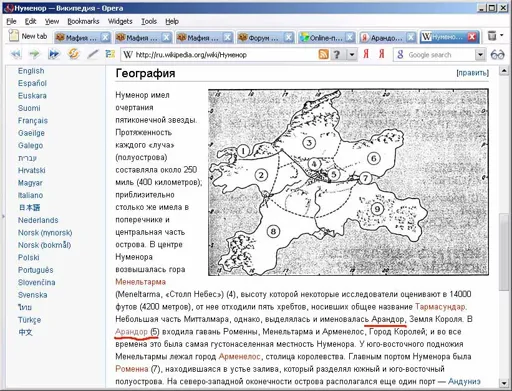The height and width of the screenshot is (391, 512).
Task: Open the View menu
Action: click(52, 21)
